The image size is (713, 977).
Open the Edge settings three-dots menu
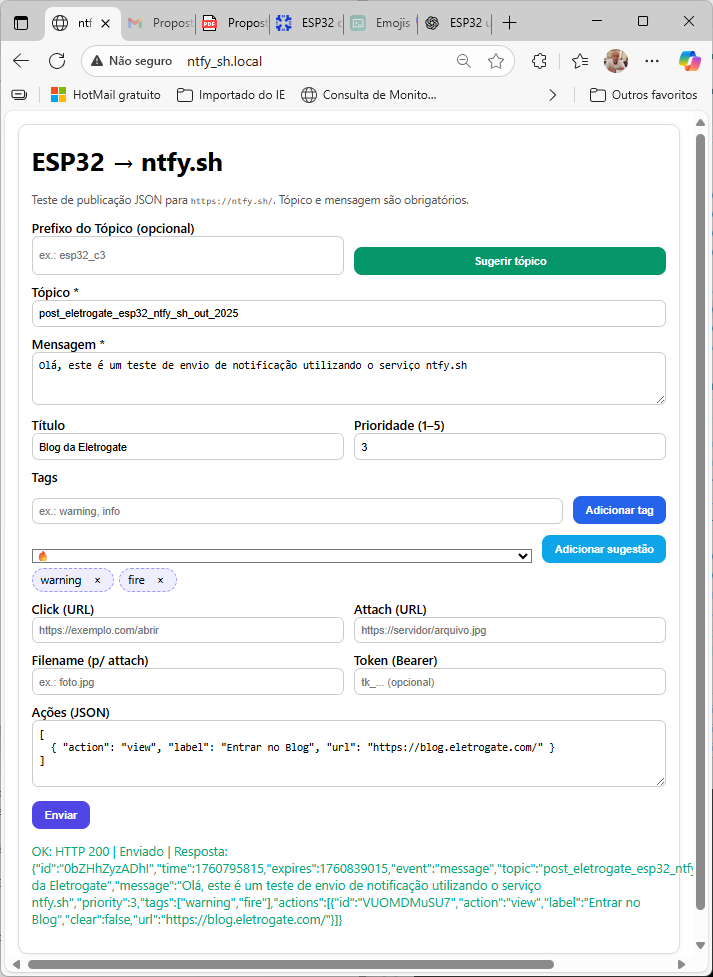point(652,61)
